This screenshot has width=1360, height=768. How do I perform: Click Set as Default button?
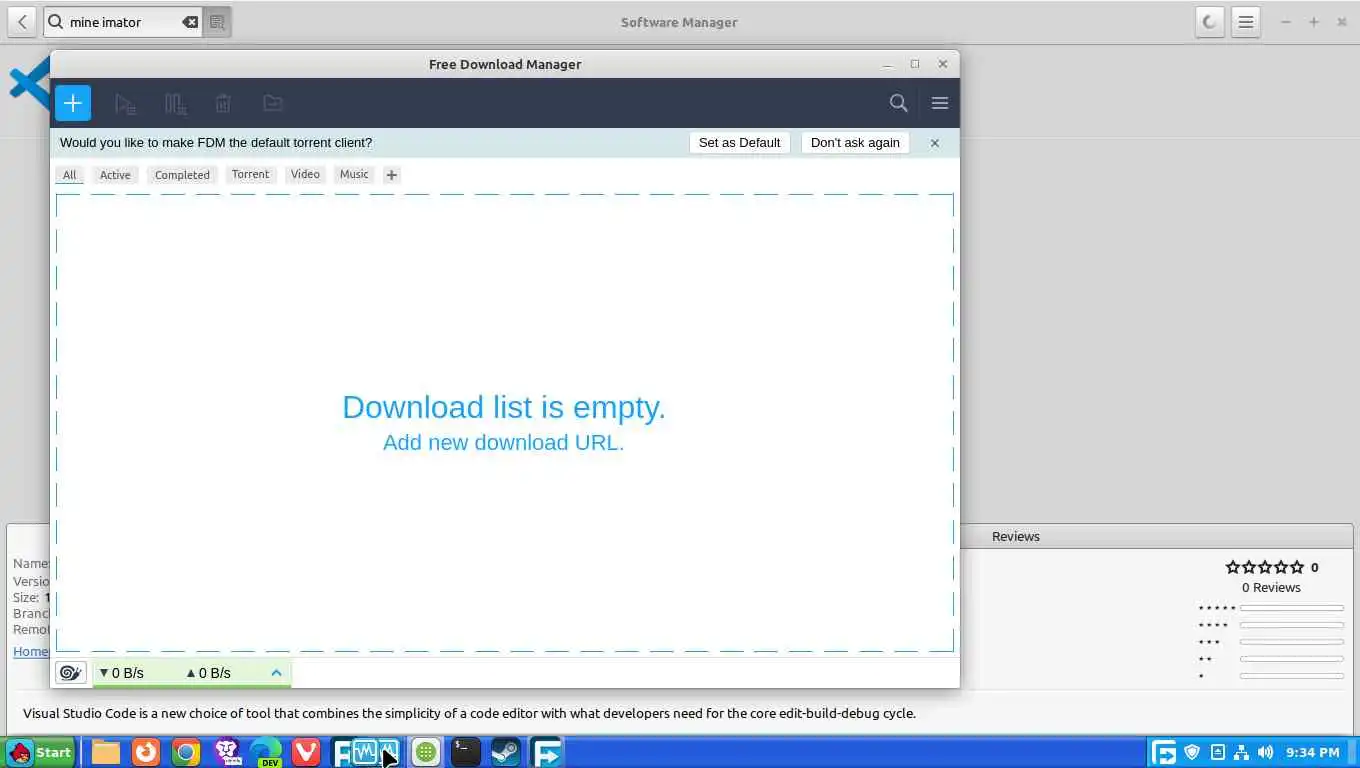(739, 143)
